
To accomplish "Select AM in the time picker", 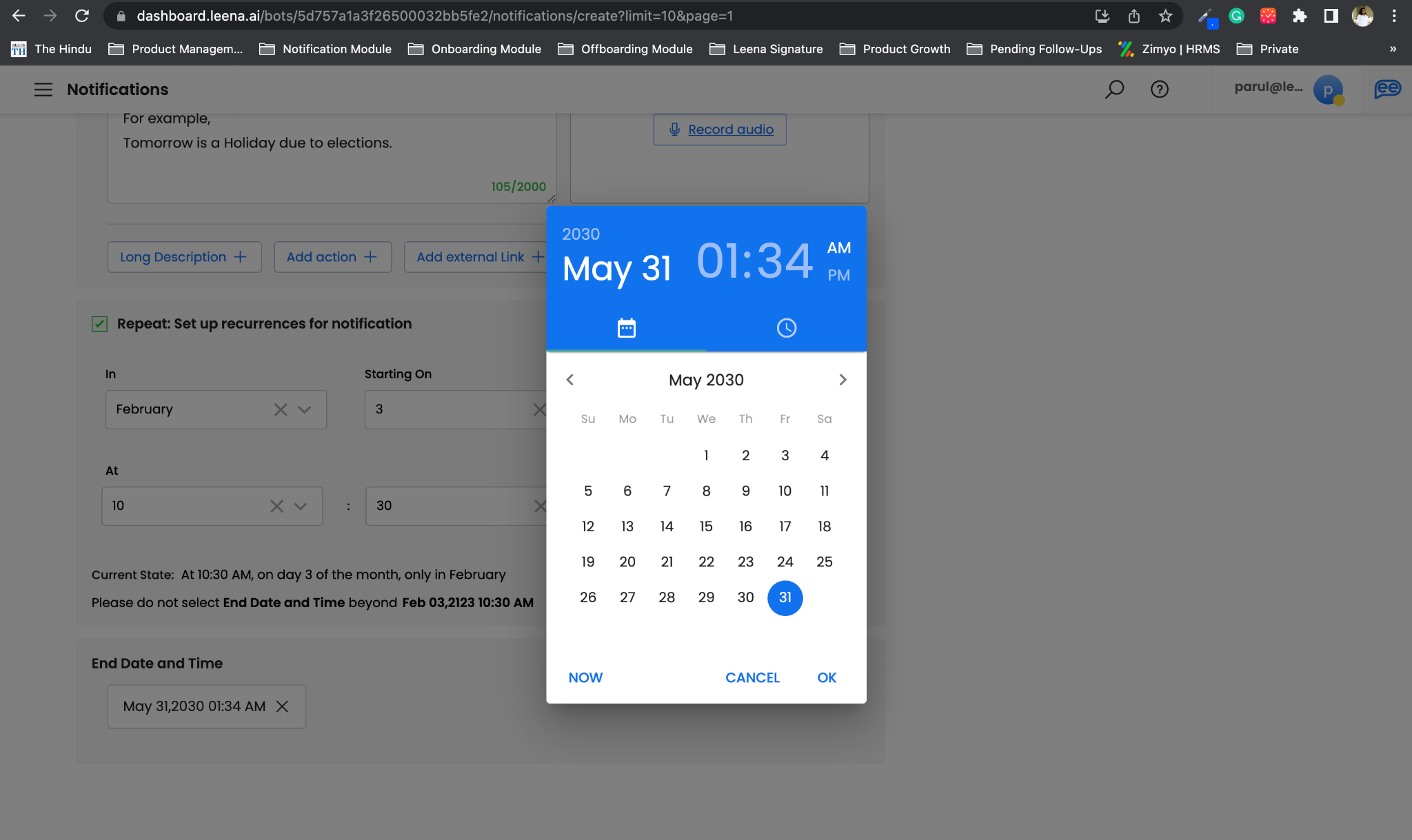I will tap(838, 248).
